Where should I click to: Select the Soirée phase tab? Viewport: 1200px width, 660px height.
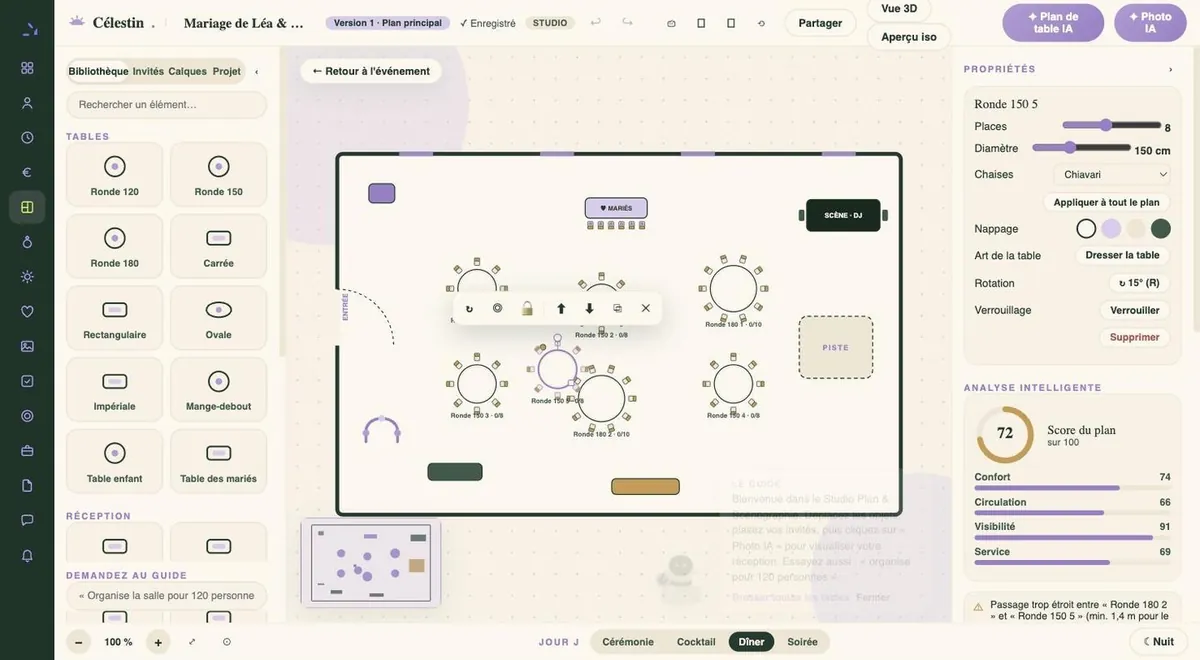[x=802, y=642]
